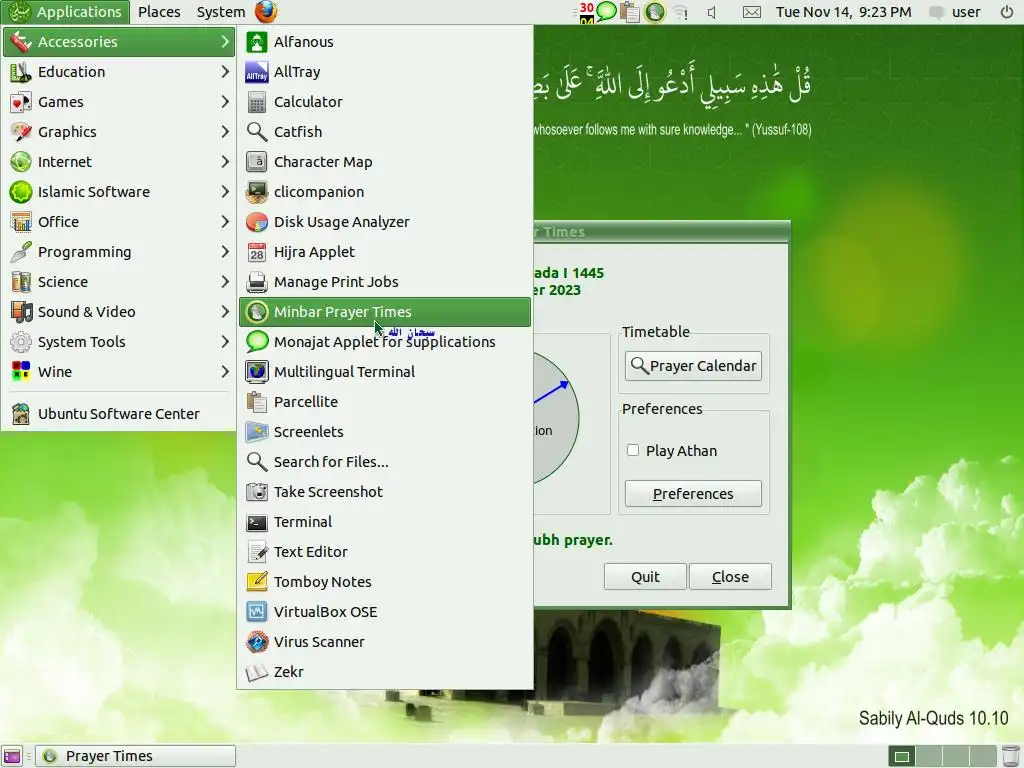Click the Monajat Applet speech bubble icon
This screenshot has width=1024, height=768.
[x=257, y=342]
